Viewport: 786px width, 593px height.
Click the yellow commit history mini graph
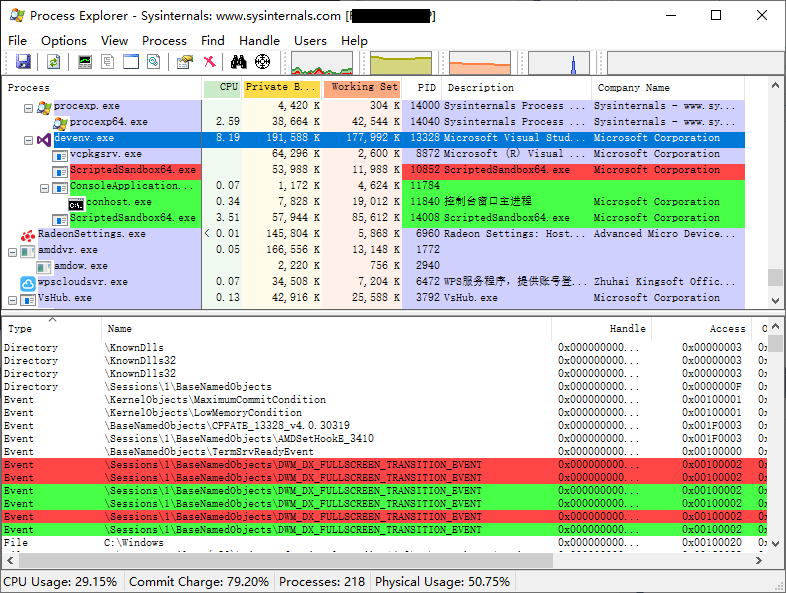coord(401,63)
